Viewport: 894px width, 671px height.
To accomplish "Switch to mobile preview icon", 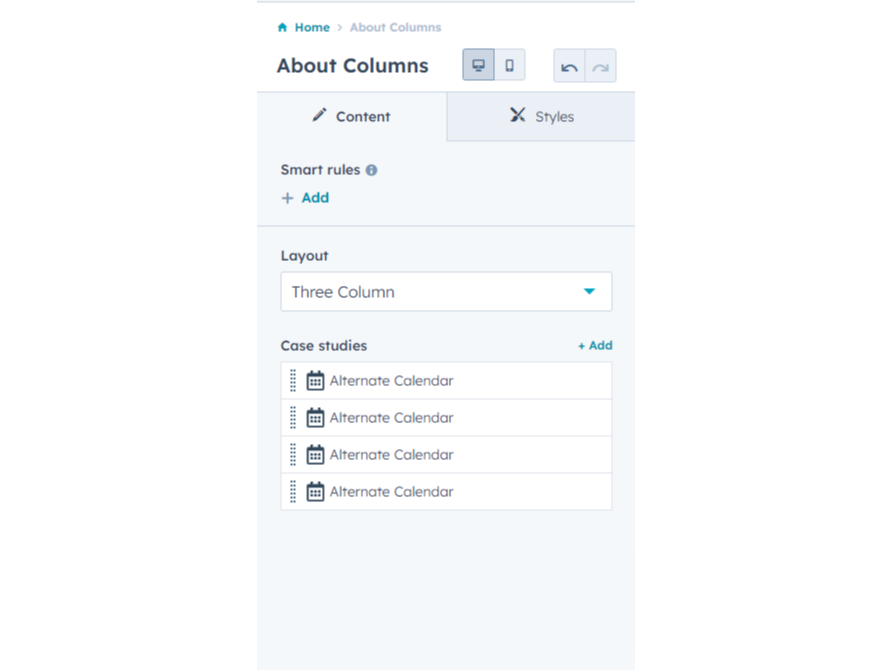I will click(510, 65).
